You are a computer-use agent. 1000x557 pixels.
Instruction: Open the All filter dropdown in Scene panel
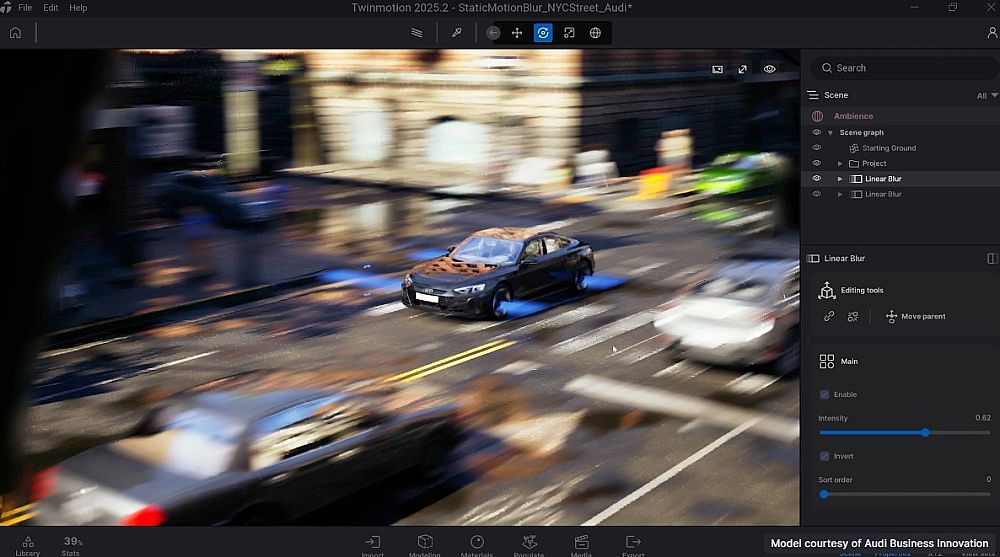click(x=985, y=96)
